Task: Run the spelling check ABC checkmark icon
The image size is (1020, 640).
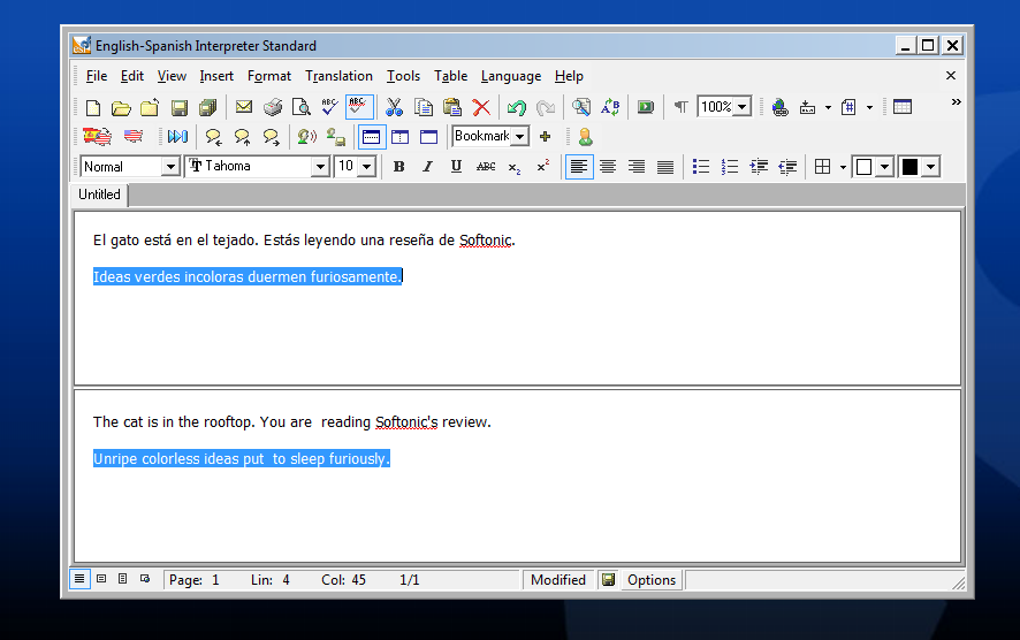Action: click(x=330, y=107)
